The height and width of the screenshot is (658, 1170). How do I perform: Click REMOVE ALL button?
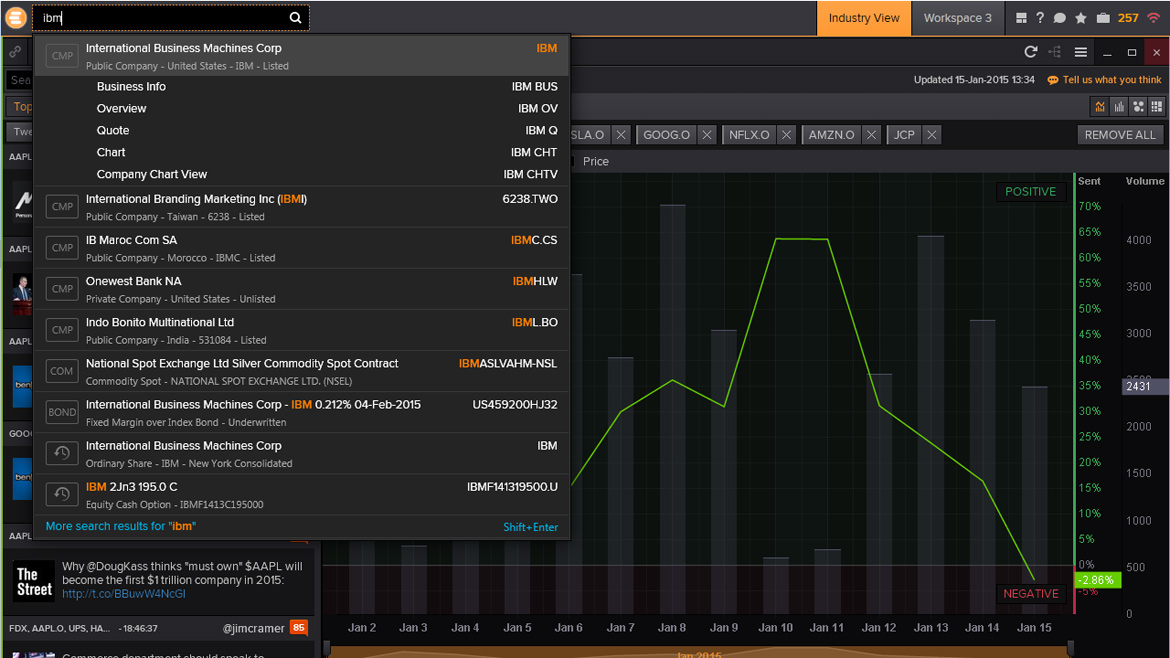point(1119,135)
